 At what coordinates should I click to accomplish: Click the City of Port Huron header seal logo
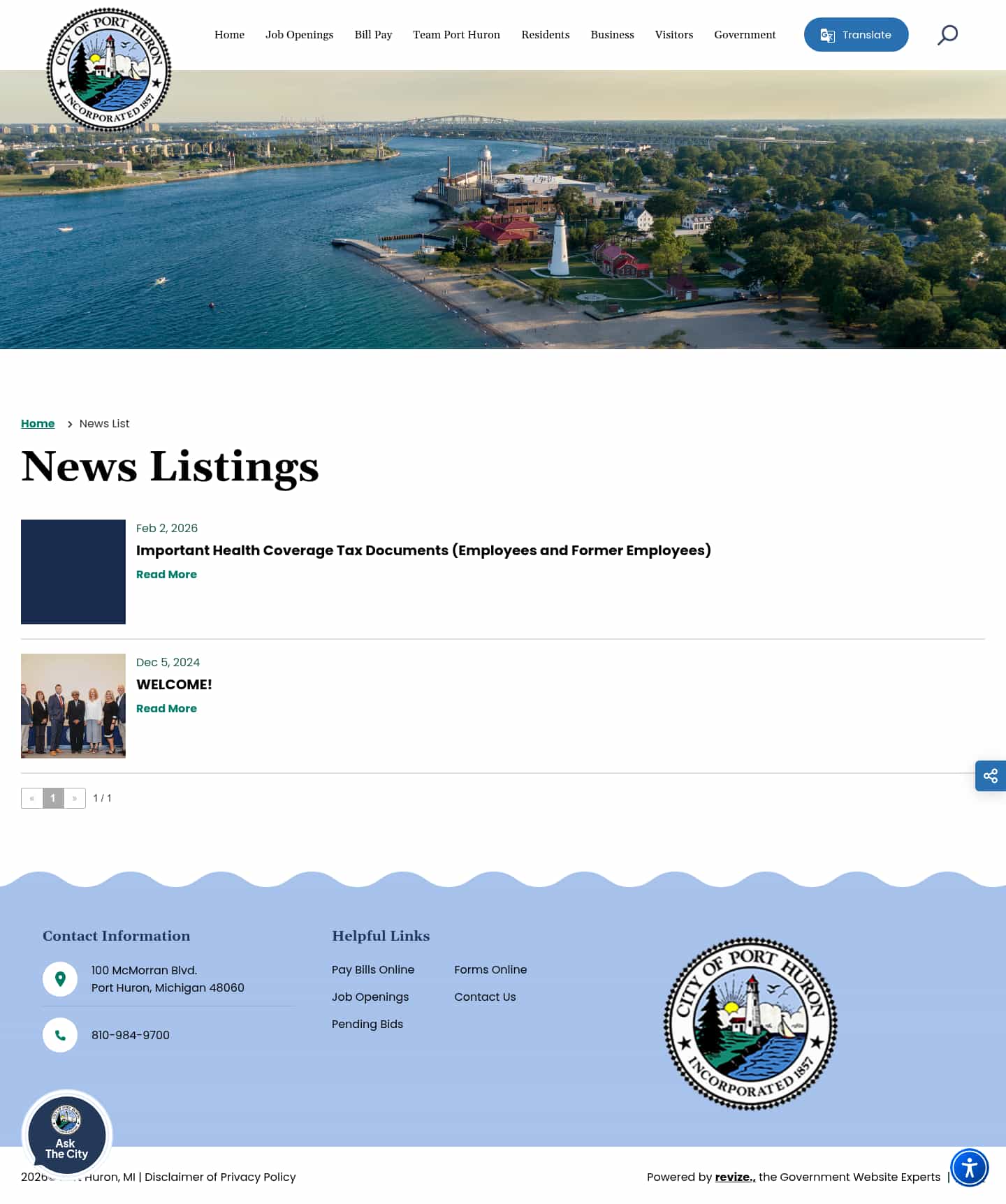pos(109,69)
